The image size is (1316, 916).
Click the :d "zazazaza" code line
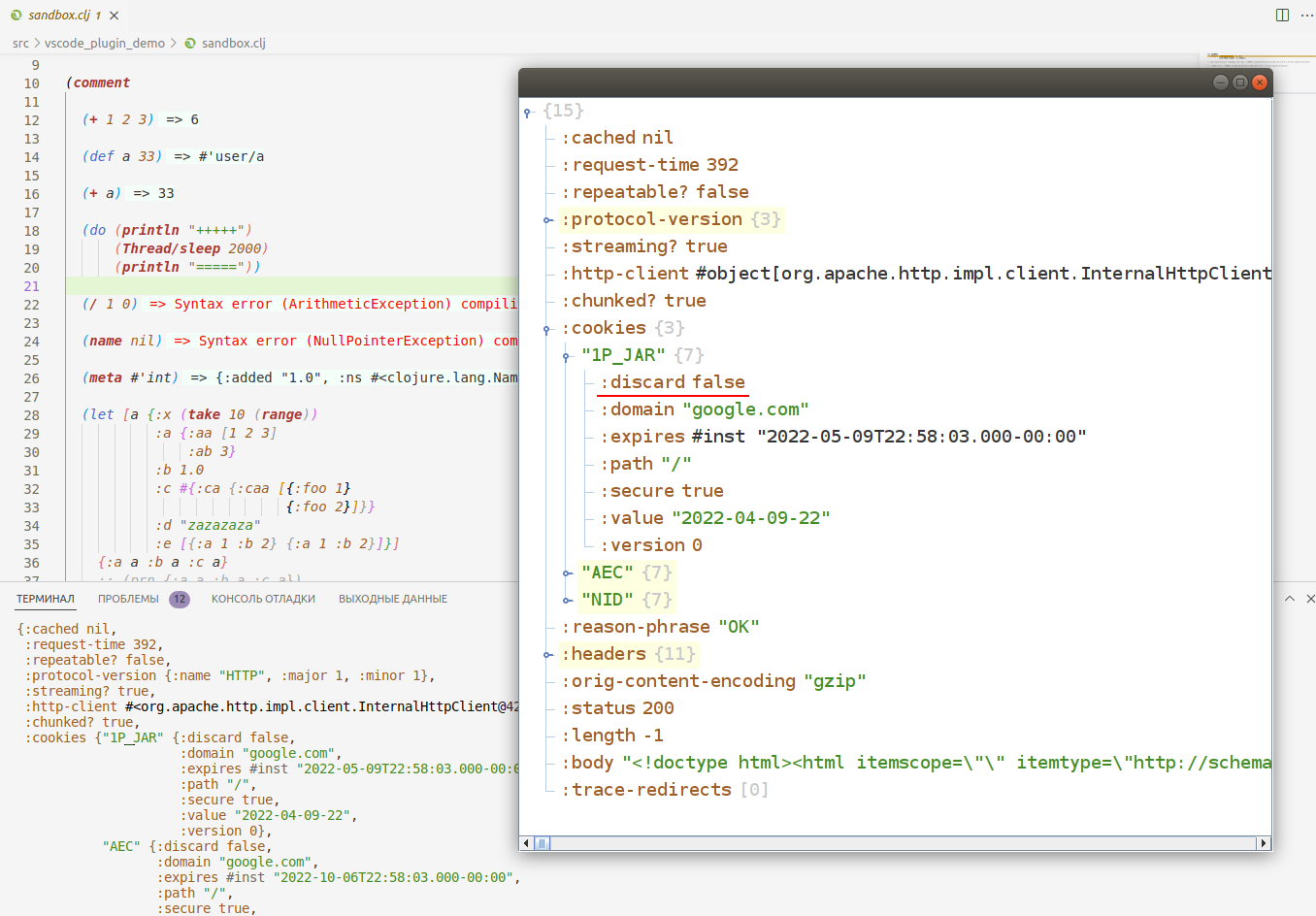tap(208, 525)
